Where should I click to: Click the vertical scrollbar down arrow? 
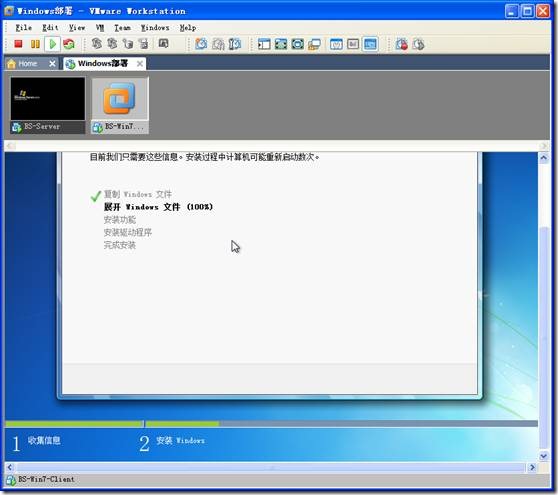[543, 456]
